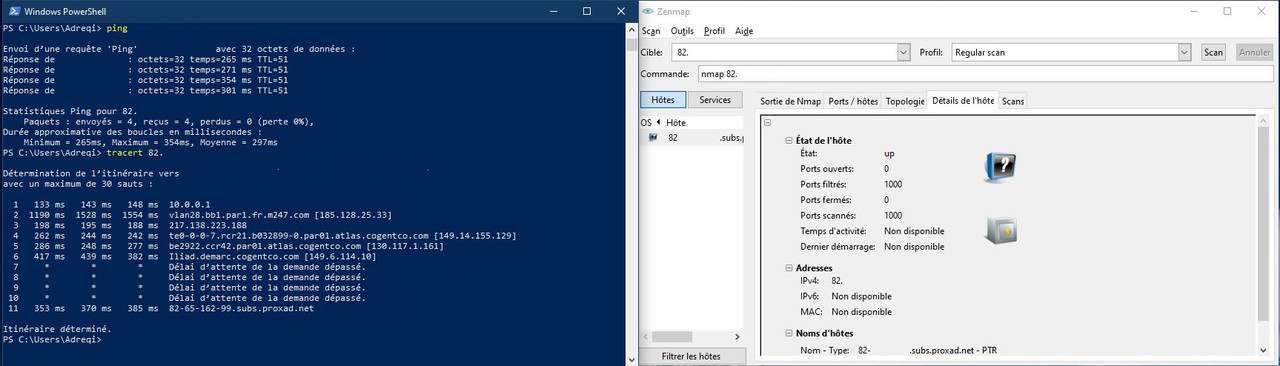Screen dimensions: 1280x366
Task: Select the Services toggle button
Action: click(715, 100)
